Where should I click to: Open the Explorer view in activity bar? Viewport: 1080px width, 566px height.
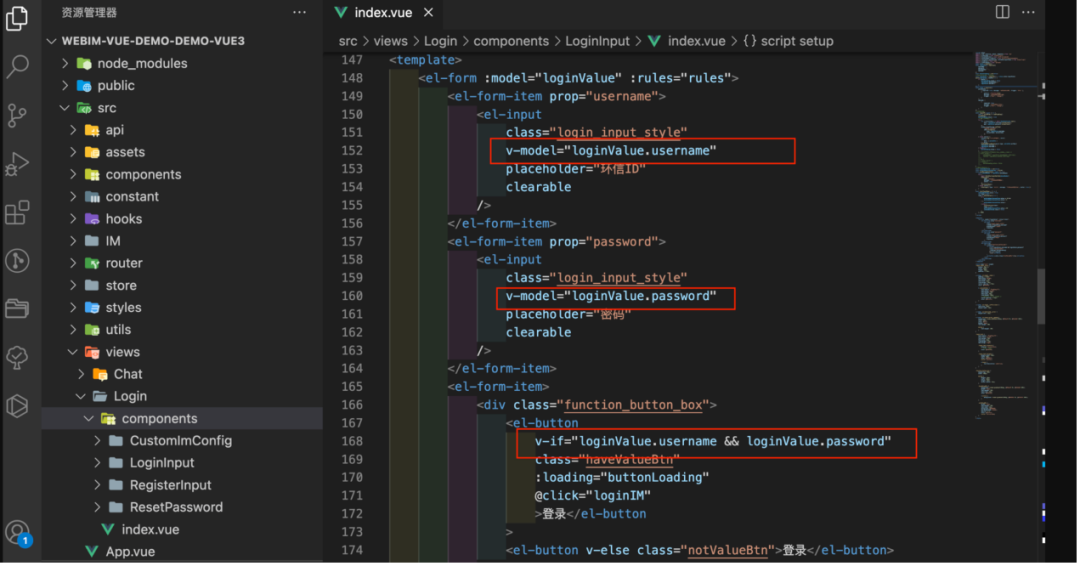tap(17, 19)
